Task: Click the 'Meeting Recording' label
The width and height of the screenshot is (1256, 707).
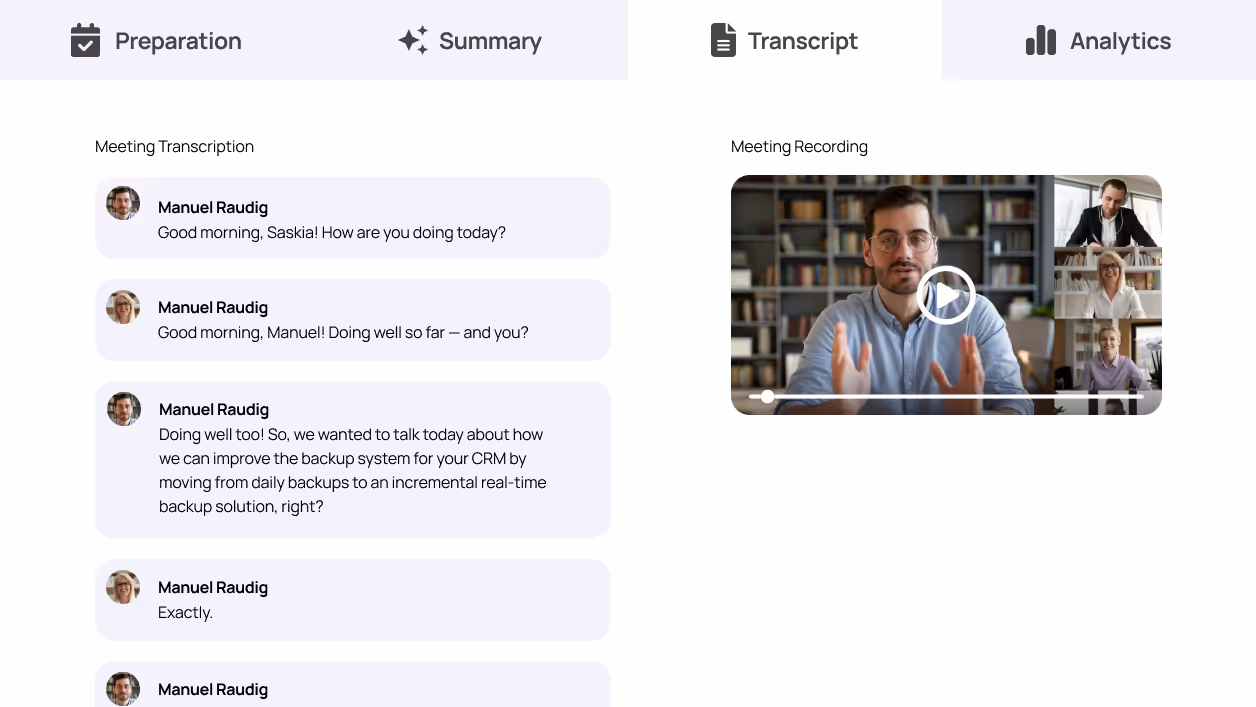Action: tap(799, 146)
